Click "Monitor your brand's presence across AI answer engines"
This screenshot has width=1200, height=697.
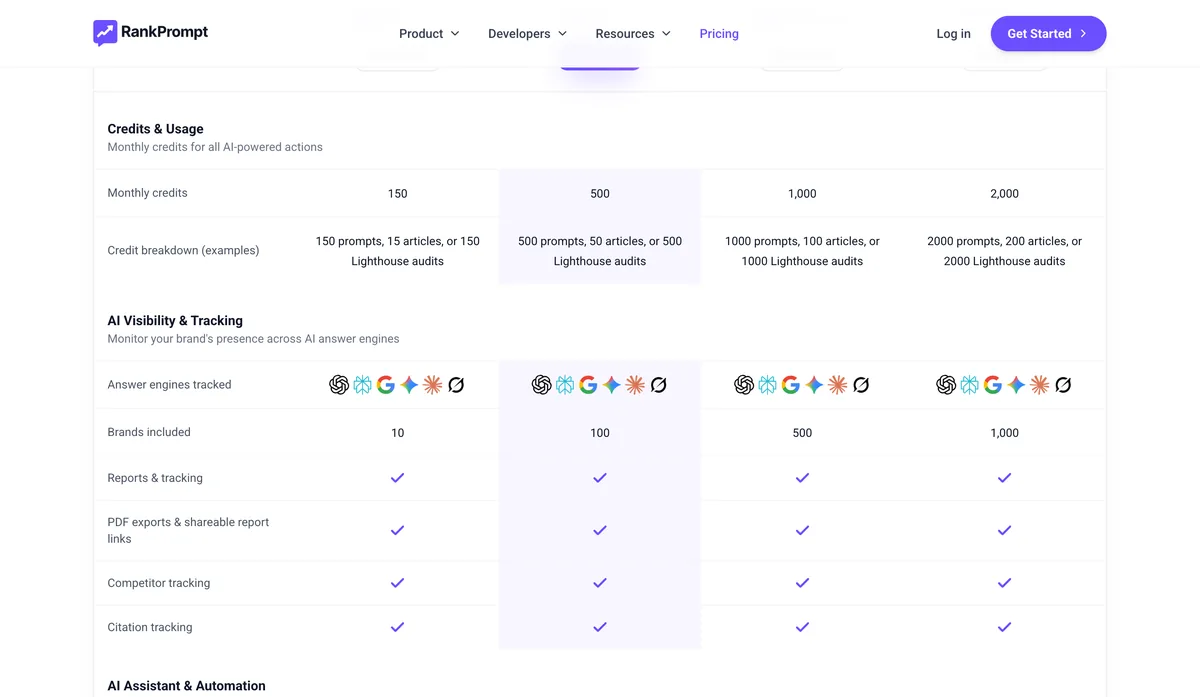coord(253,339)
